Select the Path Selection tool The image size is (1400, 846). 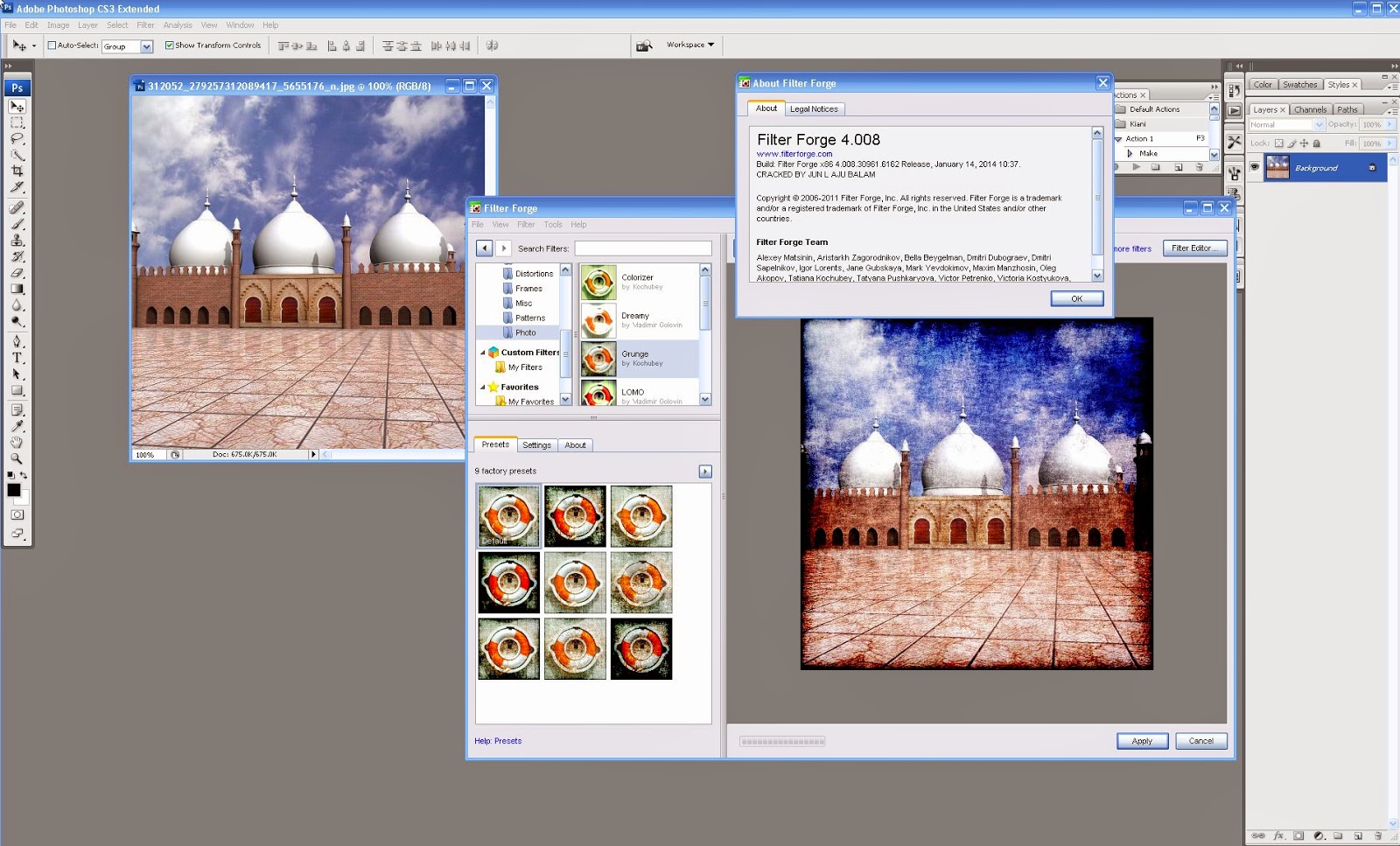point(17,374)
